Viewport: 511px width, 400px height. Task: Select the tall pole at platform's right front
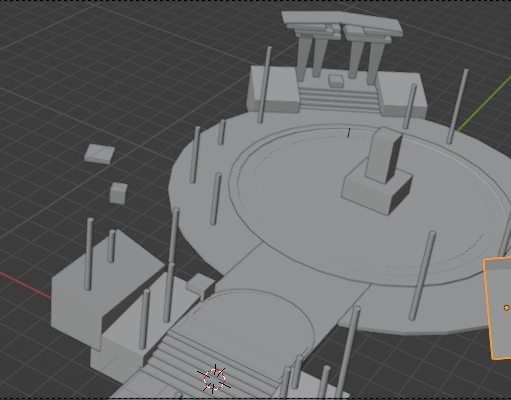pyautogui.click(x=422, y=276)
